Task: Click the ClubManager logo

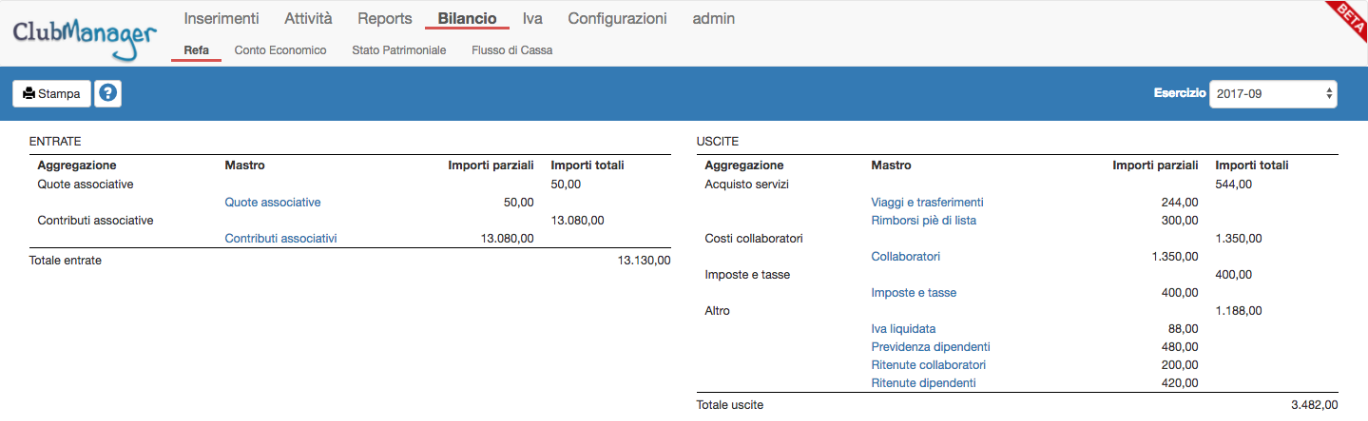Action: click(85, 35)
